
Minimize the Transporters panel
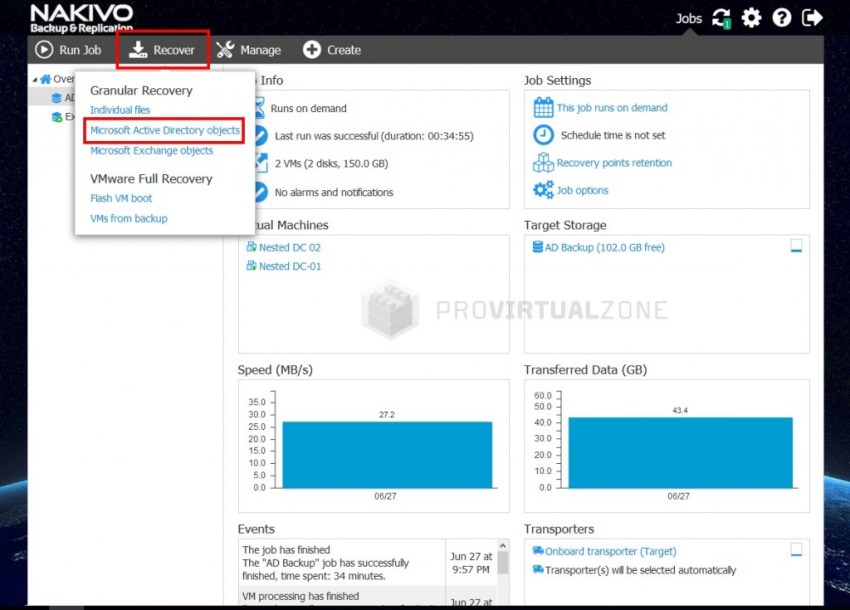(x=796, y=550)
